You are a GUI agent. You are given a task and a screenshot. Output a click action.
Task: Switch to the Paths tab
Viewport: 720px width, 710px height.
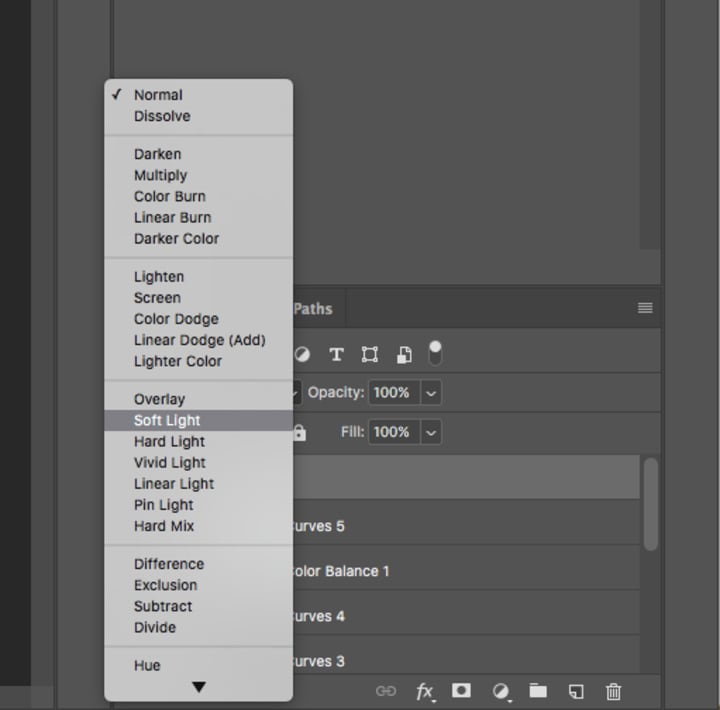pyautogui.click(x=313, y=309)
